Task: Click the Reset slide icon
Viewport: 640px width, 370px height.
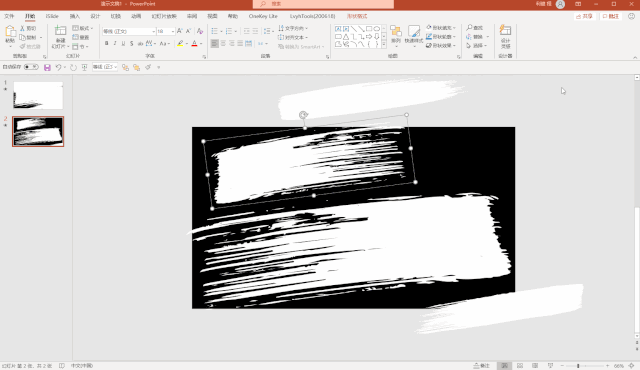Action: (75, 37)
